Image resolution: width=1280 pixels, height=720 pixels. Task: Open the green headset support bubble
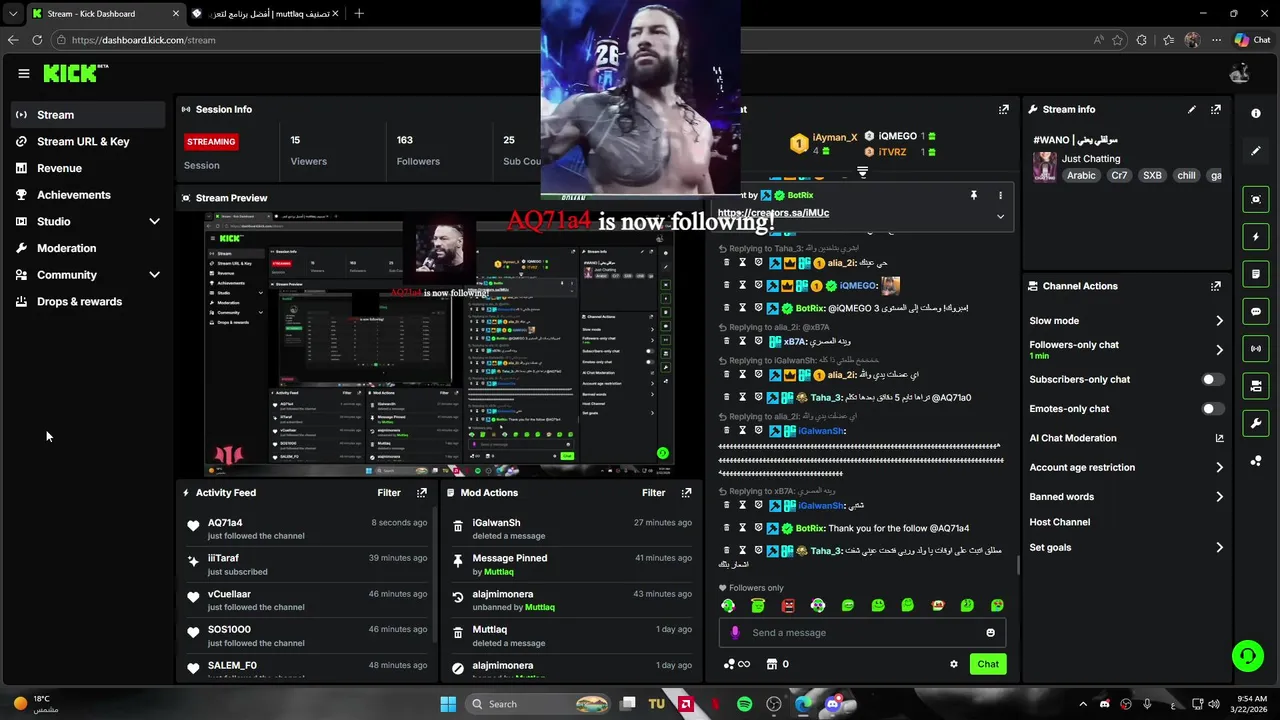coord(1247,656)
